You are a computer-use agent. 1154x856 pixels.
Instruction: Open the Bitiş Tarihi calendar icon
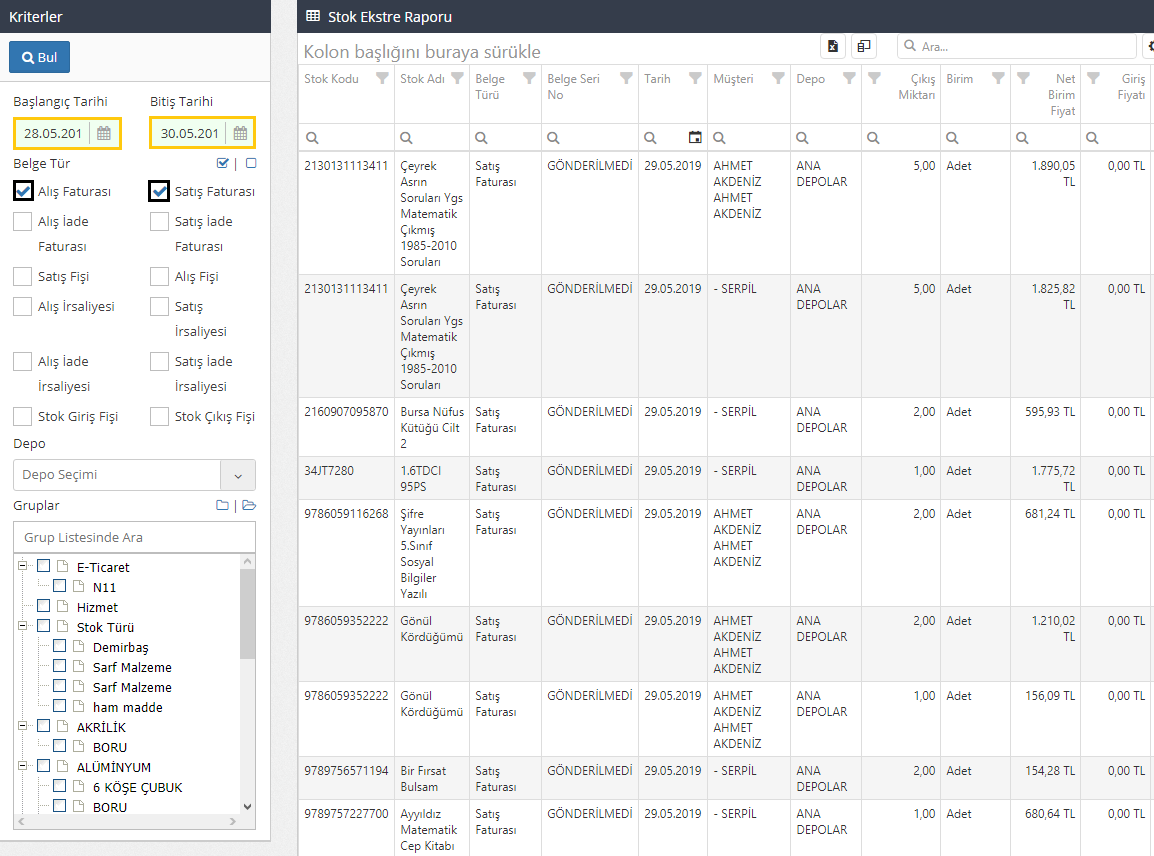coord(240,133)
